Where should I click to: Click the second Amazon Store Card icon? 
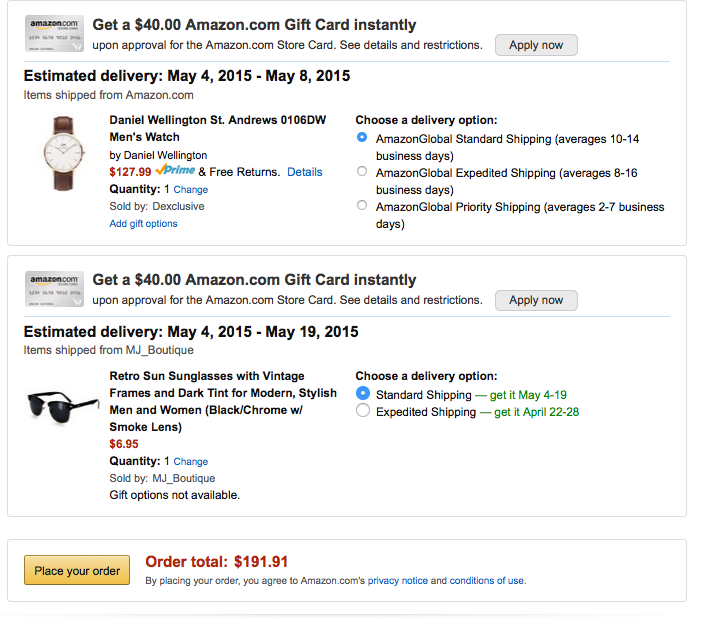(54, 289)
